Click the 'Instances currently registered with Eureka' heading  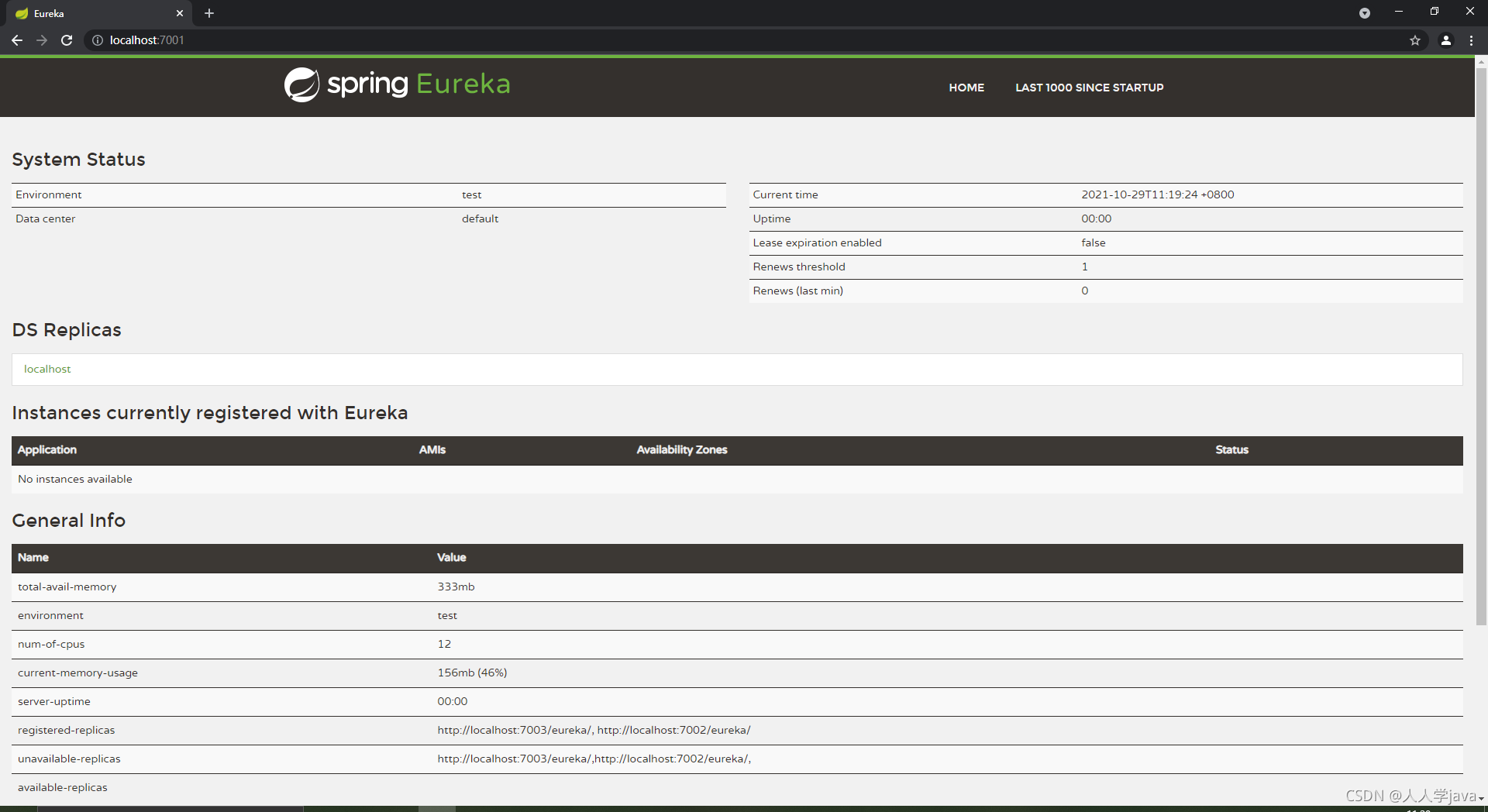point(209,412)
